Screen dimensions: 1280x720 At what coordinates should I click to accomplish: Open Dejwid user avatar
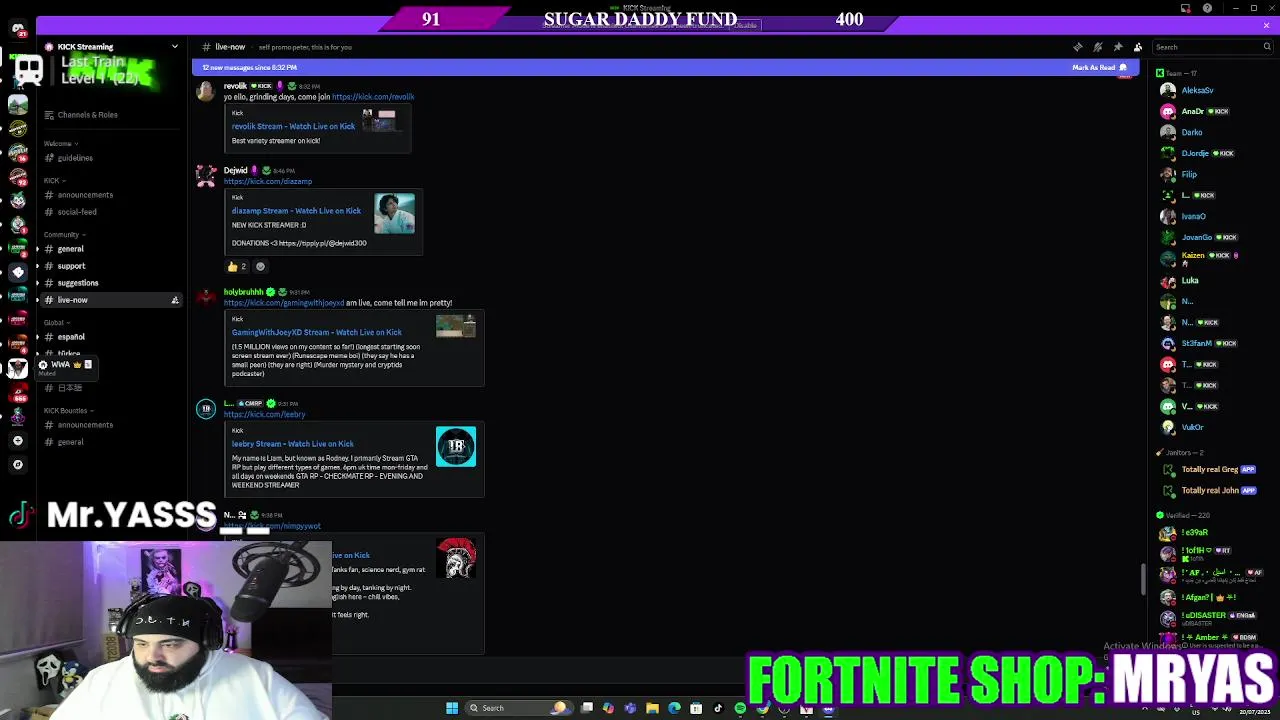205,176
